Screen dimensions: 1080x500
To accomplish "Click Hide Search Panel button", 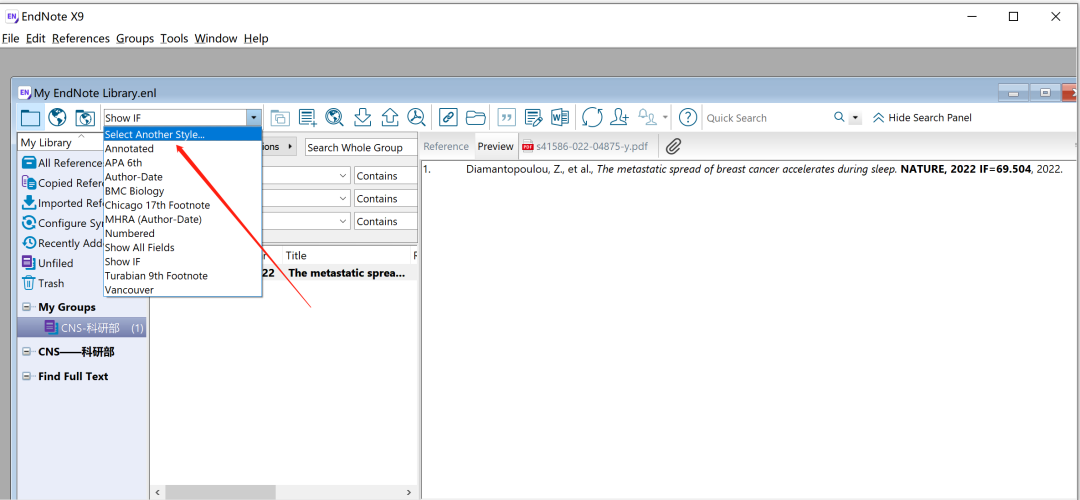I will click(x=922, y=118).
